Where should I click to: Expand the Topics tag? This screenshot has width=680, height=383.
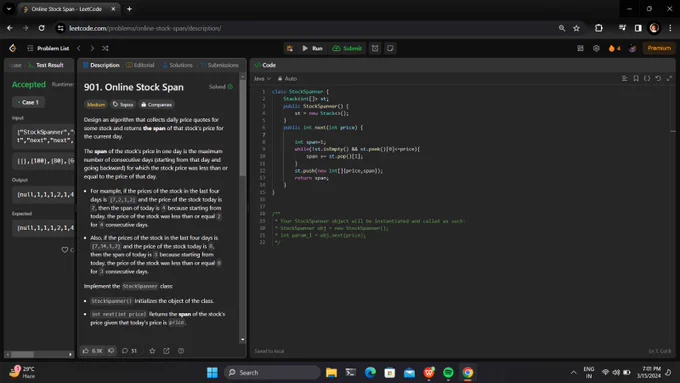click(123, 105)
